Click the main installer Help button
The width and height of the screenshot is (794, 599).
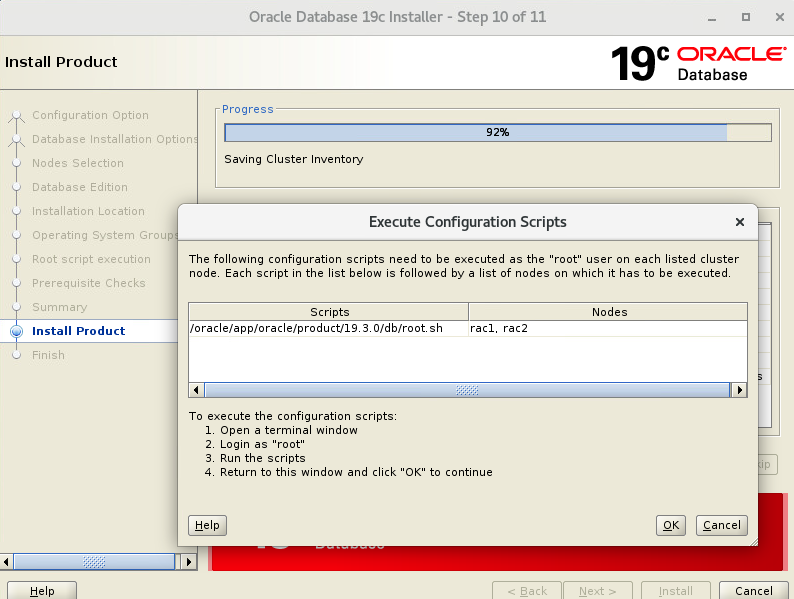pyautogui.click(x=43, y=591)
